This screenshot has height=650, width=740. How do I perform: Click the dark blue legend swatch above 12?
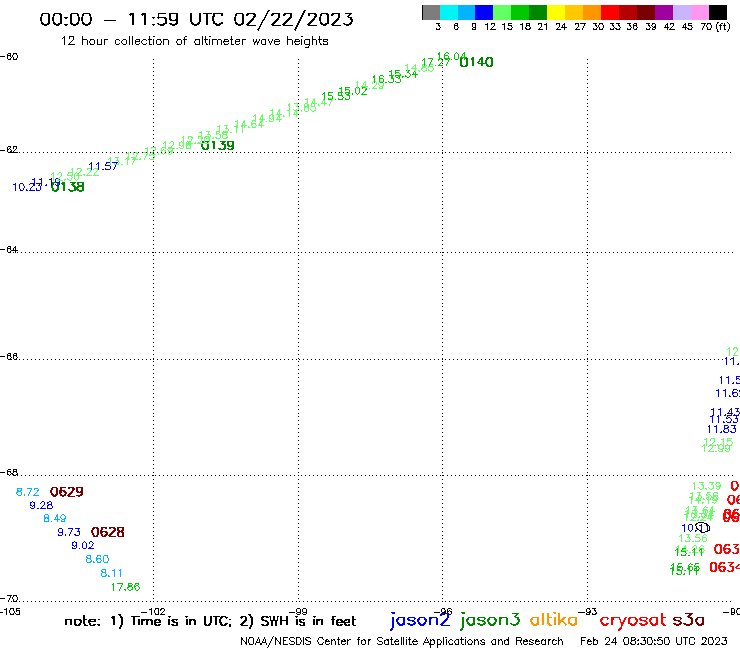pyautogui.click(x=484, y=12)
